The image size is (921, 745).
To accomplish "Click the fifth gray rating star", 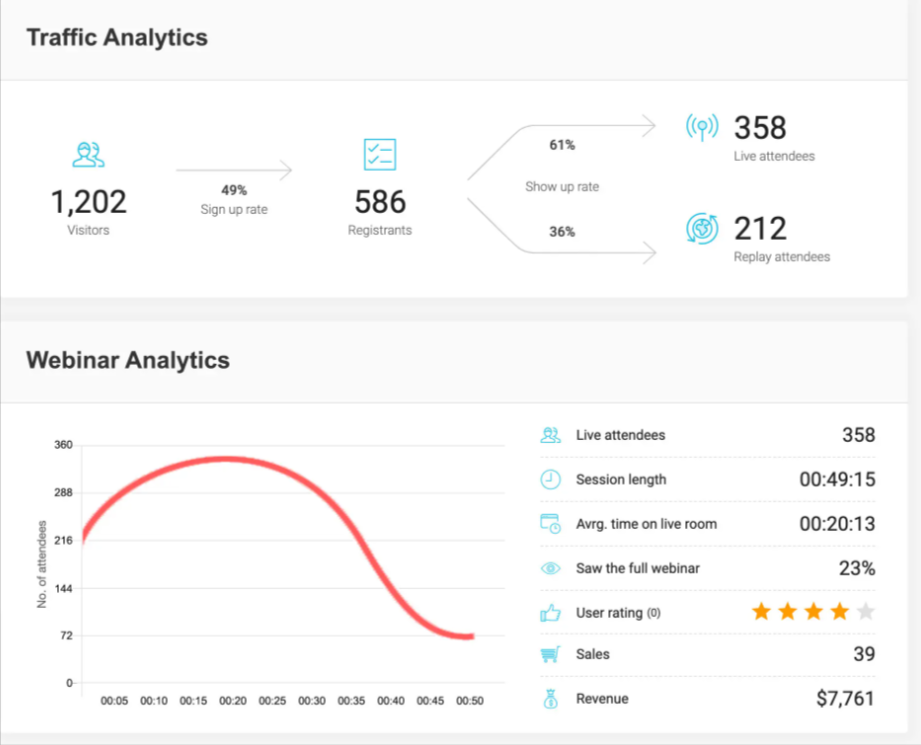I will tap(866, 612).
